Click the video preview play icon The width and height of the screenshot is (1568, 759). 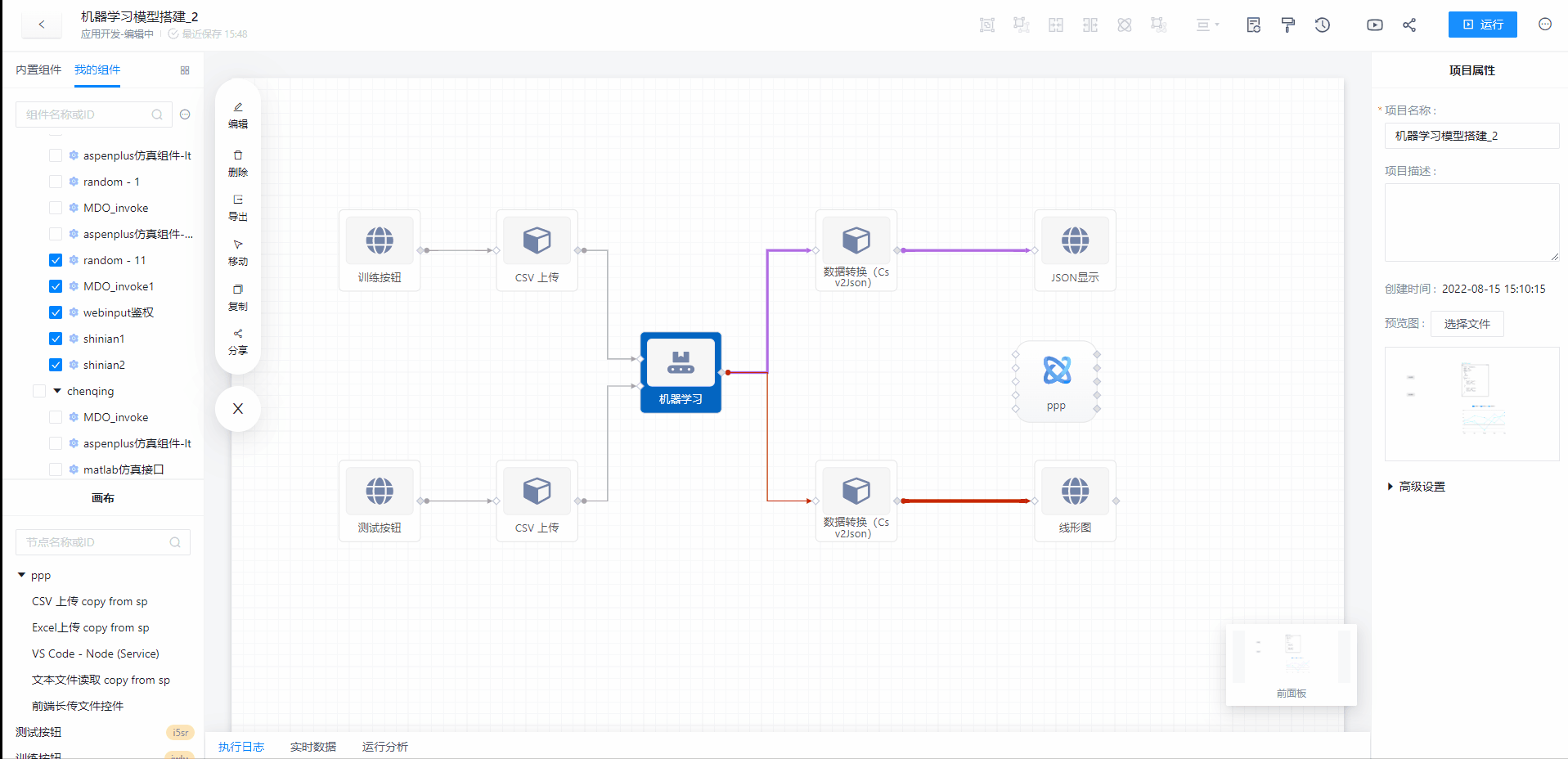1374,25
